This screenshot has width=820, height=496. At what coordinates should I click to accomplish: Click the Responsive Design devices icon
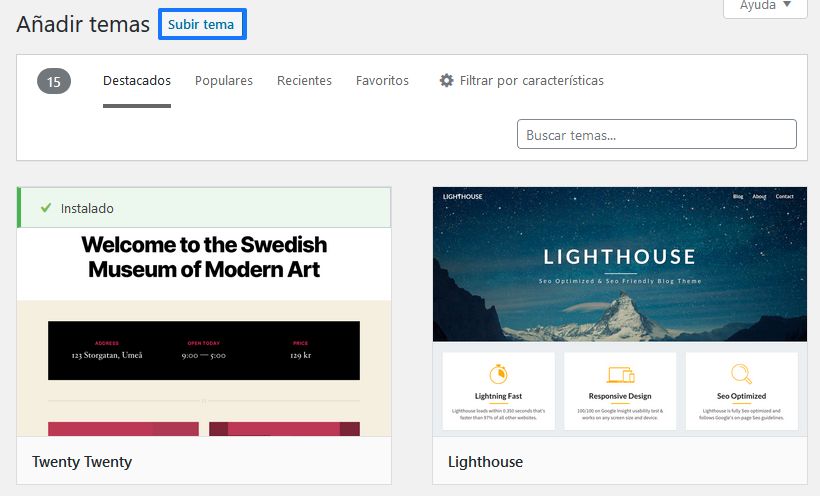coord(620,375)
